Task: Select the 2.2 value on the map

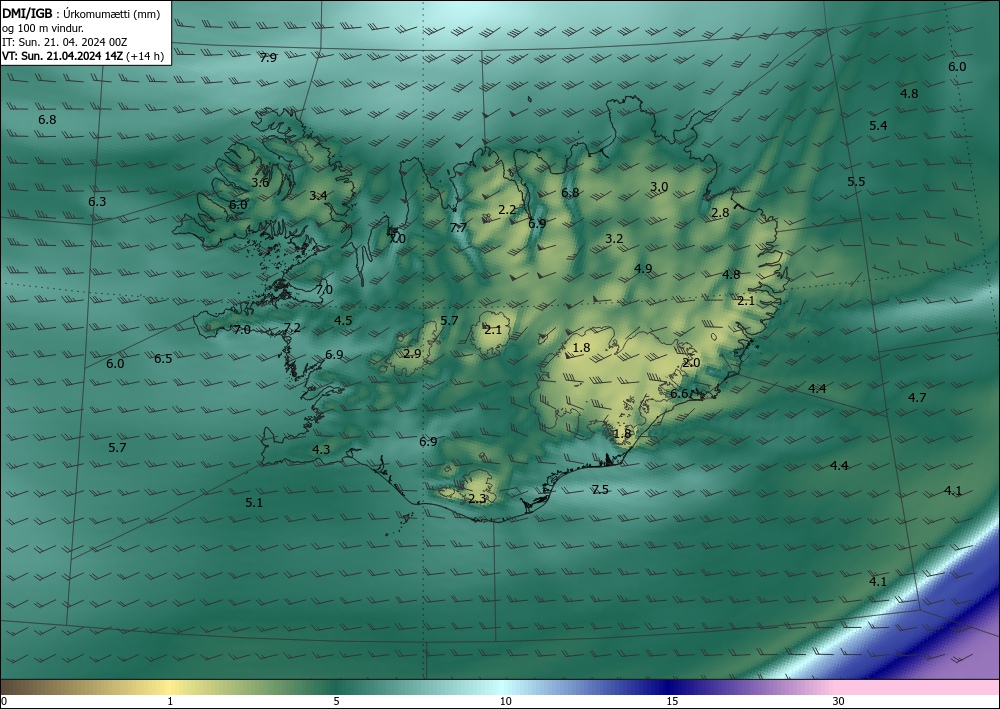Action: pos(507,209)
